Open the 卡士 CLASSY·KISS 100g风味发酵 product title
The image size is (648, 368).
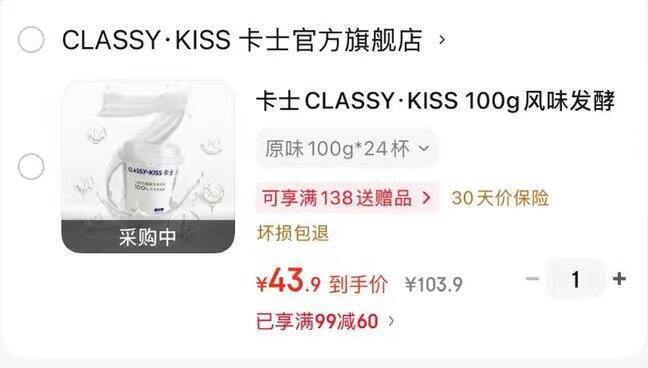436,101
